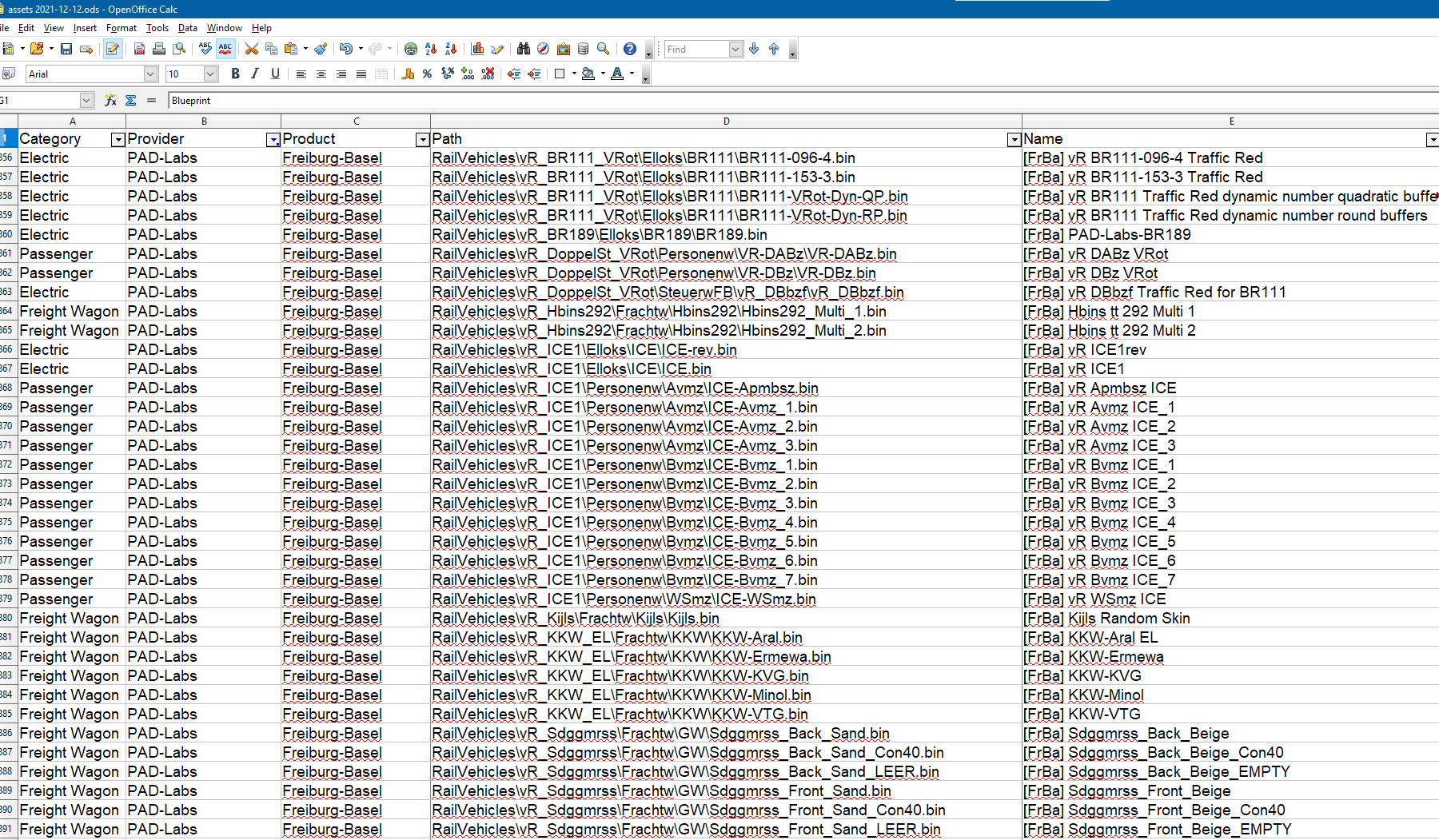This screenshot has height=840, width=1439.
Task: Show Draw Functions toolbar
Action: click(x=497, y=50)
